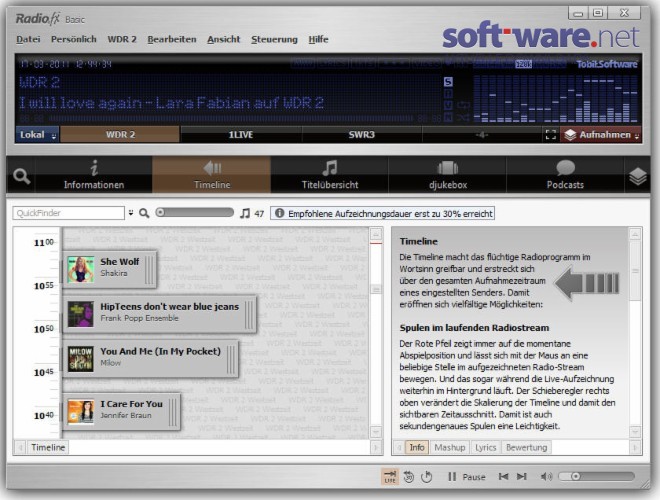Open the djukebox section

[x=448, y=175]
